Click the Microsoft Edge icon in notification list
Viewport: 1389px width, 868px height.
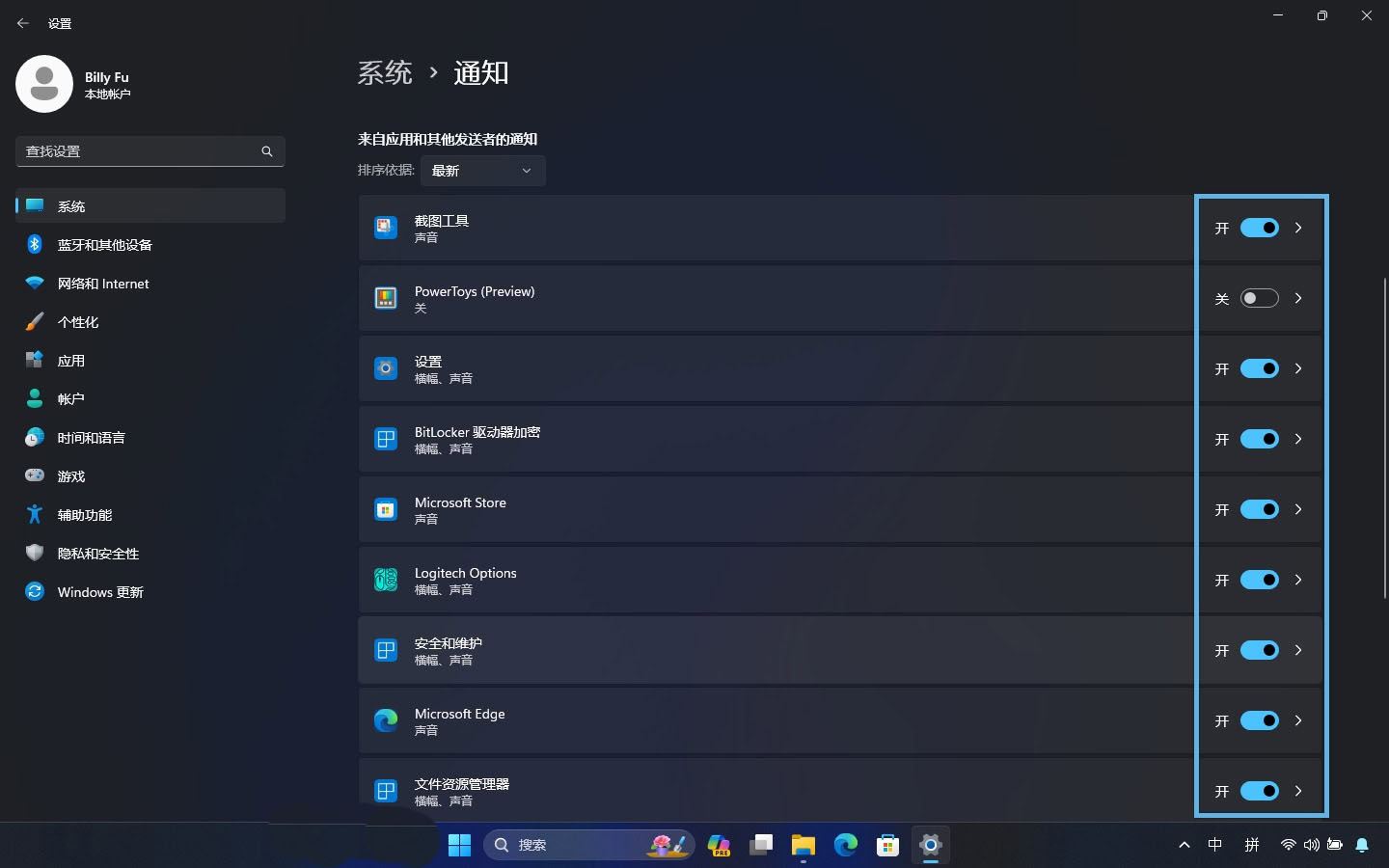click(x=386, y=720)
